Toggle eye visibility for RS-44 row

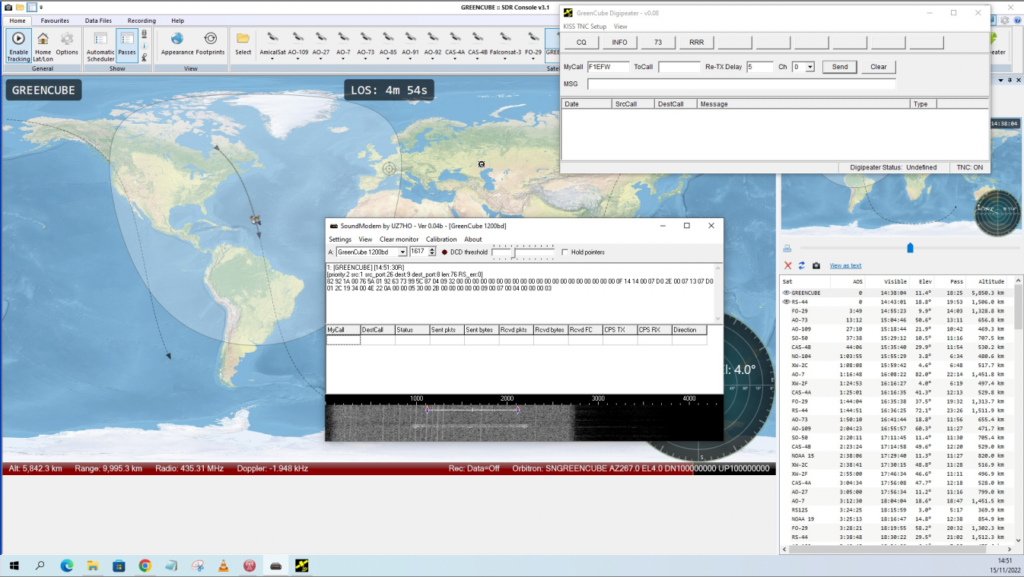click(786, 302)
